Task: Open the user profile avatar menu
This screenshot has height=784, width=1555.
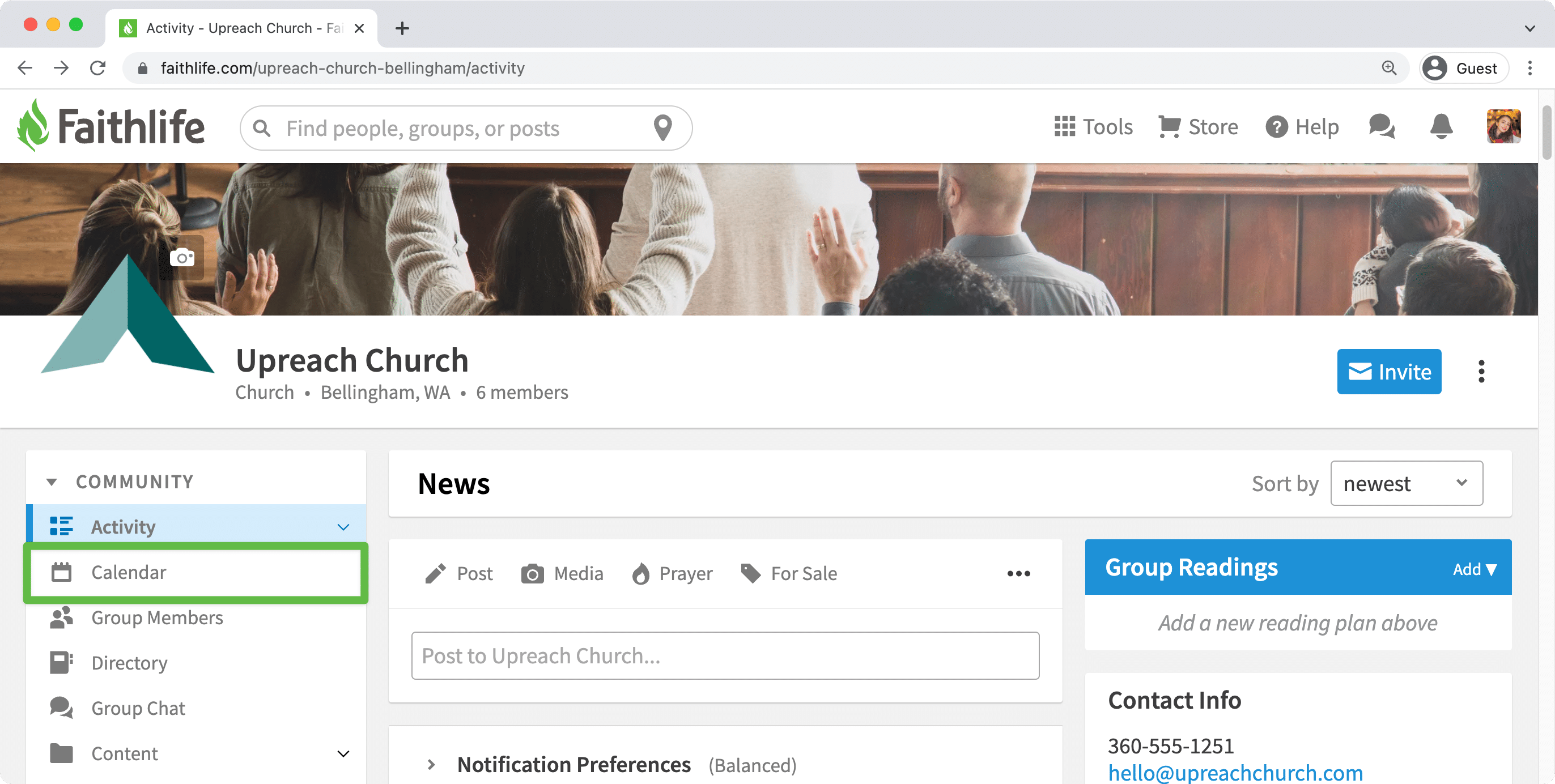Action: [x=1503, y=127]
